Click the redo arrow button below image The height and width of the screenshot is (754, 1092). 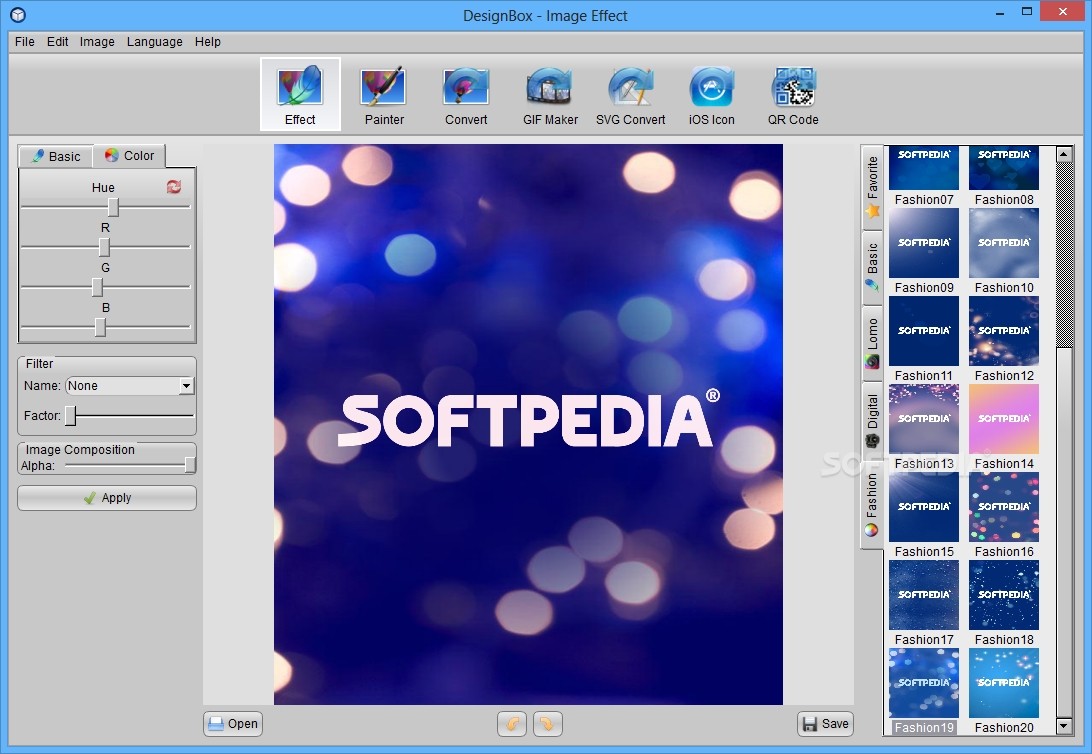(x=547, y=724)
